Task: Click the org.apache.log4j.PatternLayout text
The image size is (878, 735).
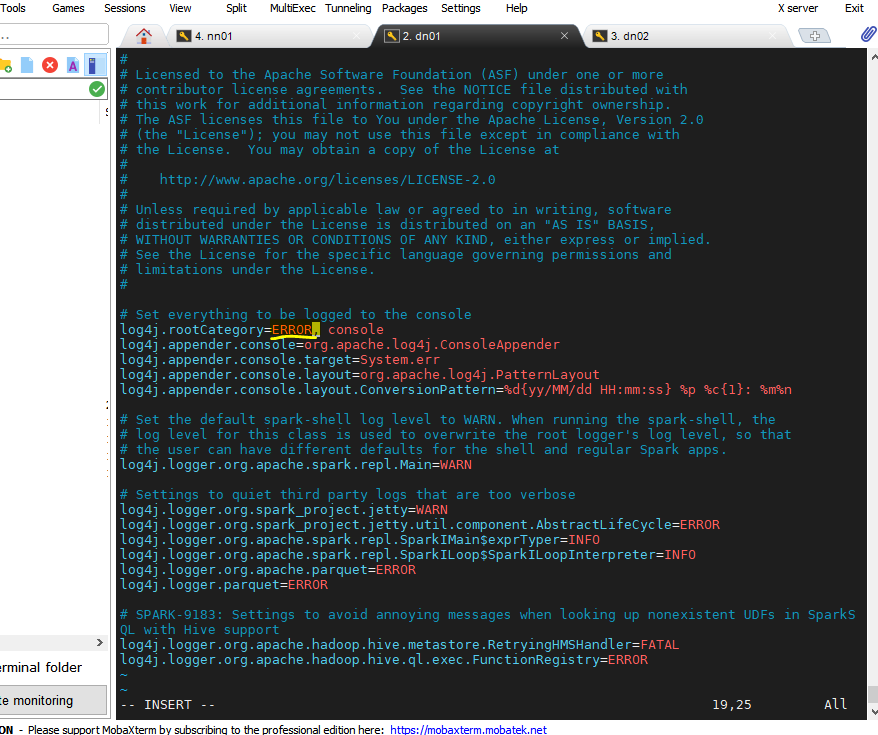Action: (480, 374)
